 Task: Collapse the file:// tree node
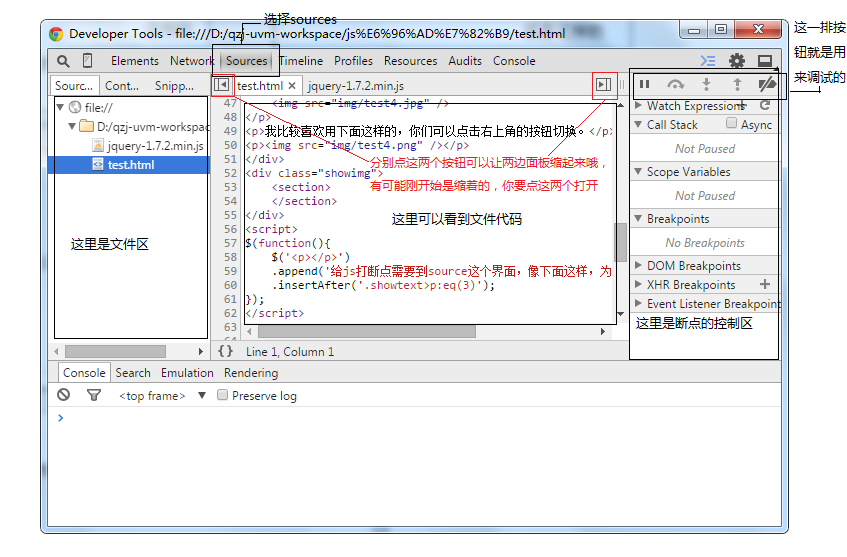tap(60, 107)
